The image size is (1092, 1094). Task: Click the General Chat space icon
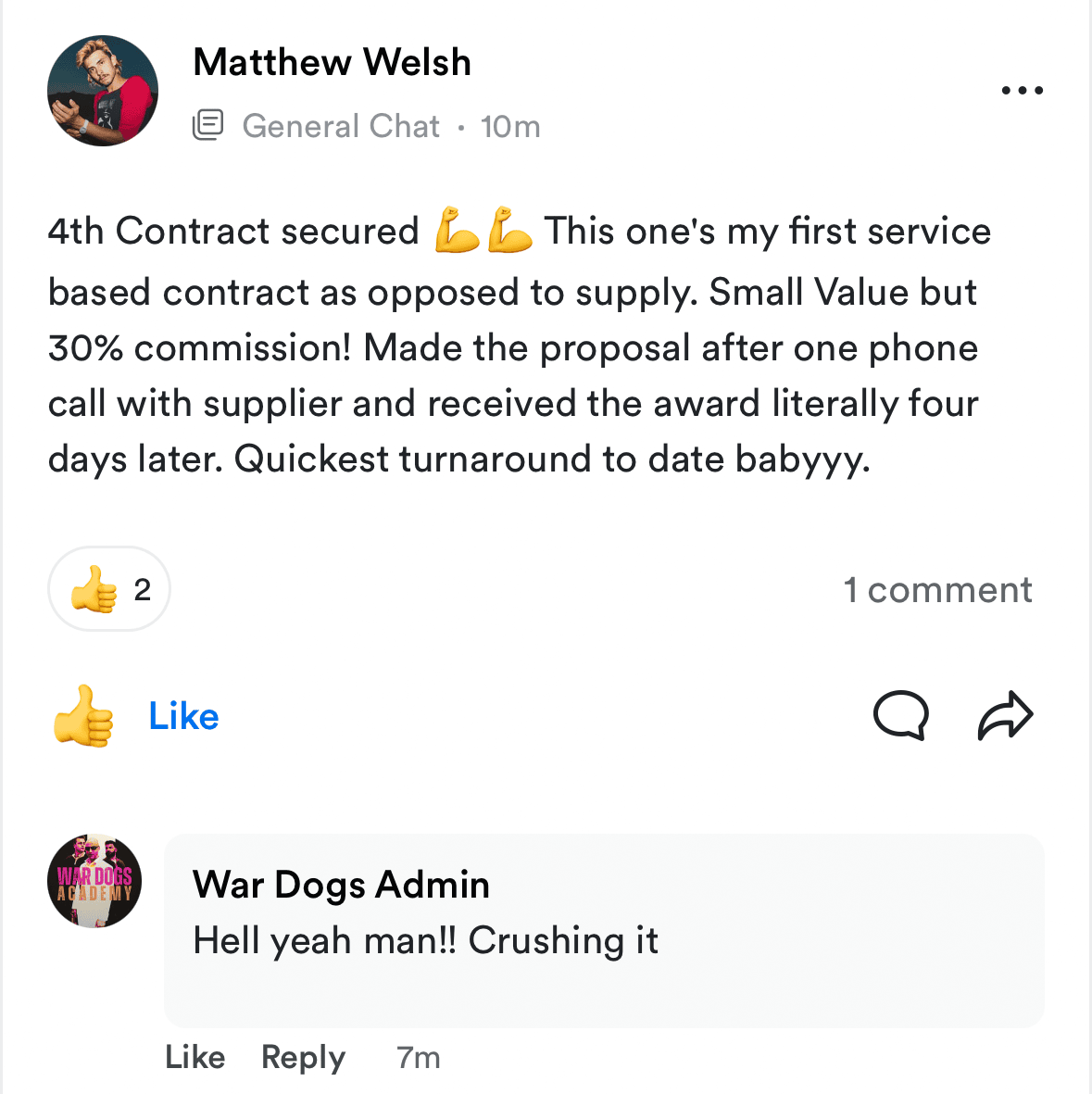(207, 126)
